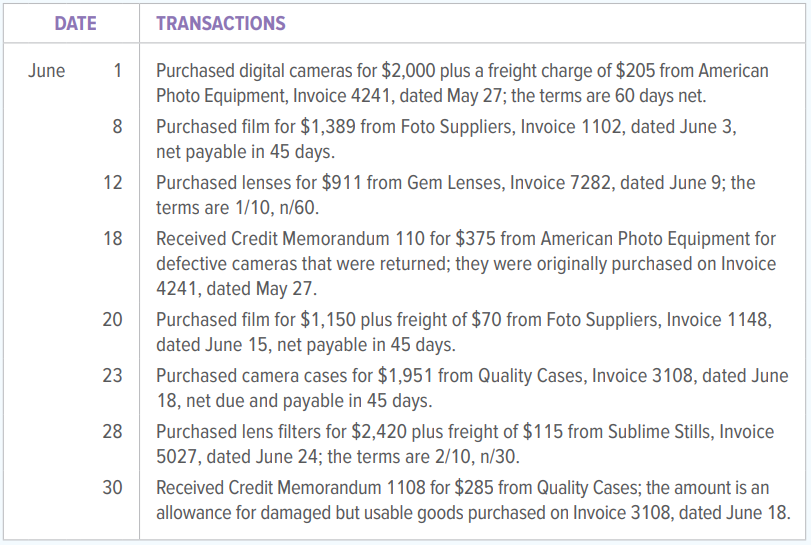Click the Credit Memorandum 110 entry
811x545 pixels.
click(x=466, y=264)
